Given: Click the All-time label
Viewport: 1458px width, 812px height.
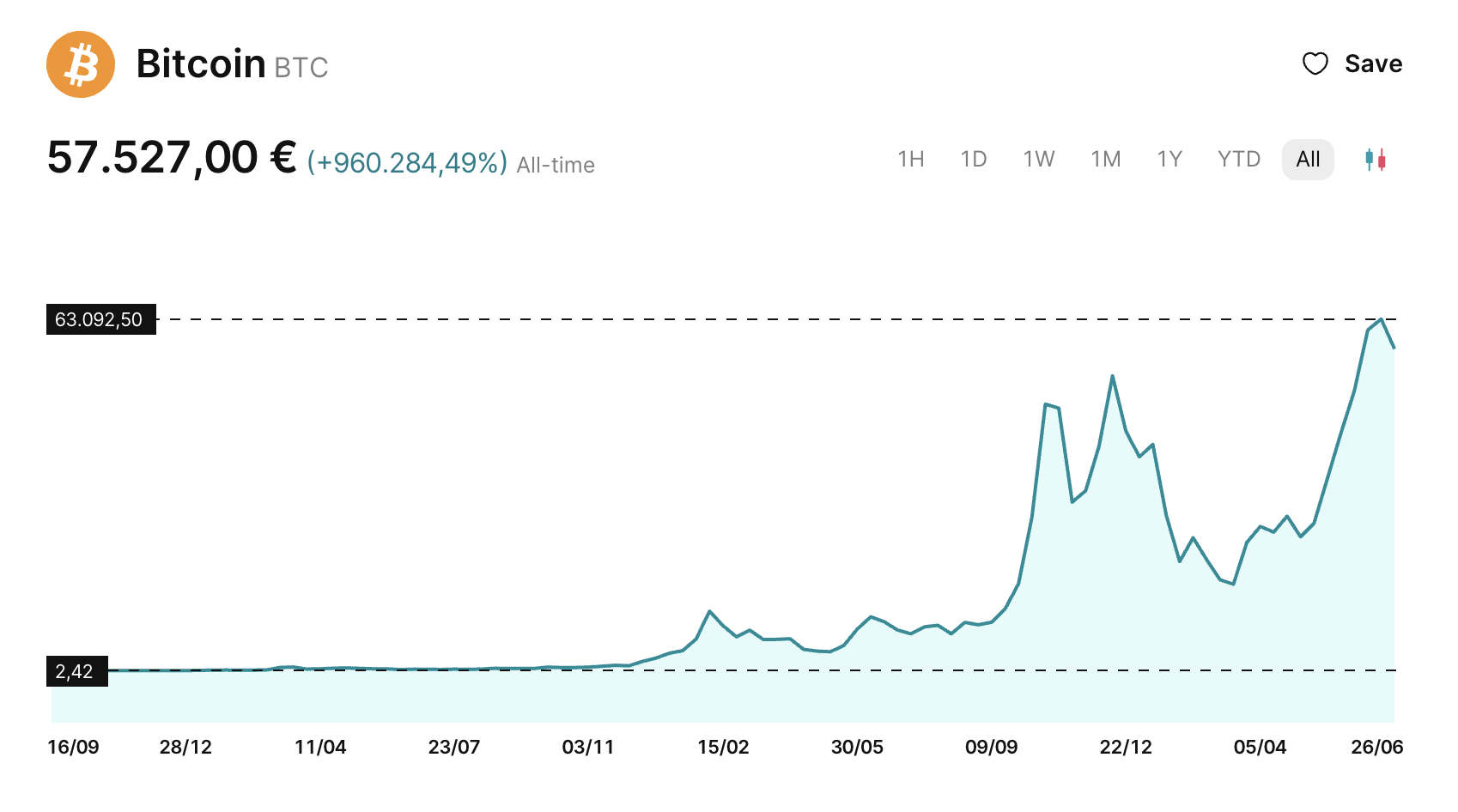Looking at the screenshot, I should (x=556, y=165).
